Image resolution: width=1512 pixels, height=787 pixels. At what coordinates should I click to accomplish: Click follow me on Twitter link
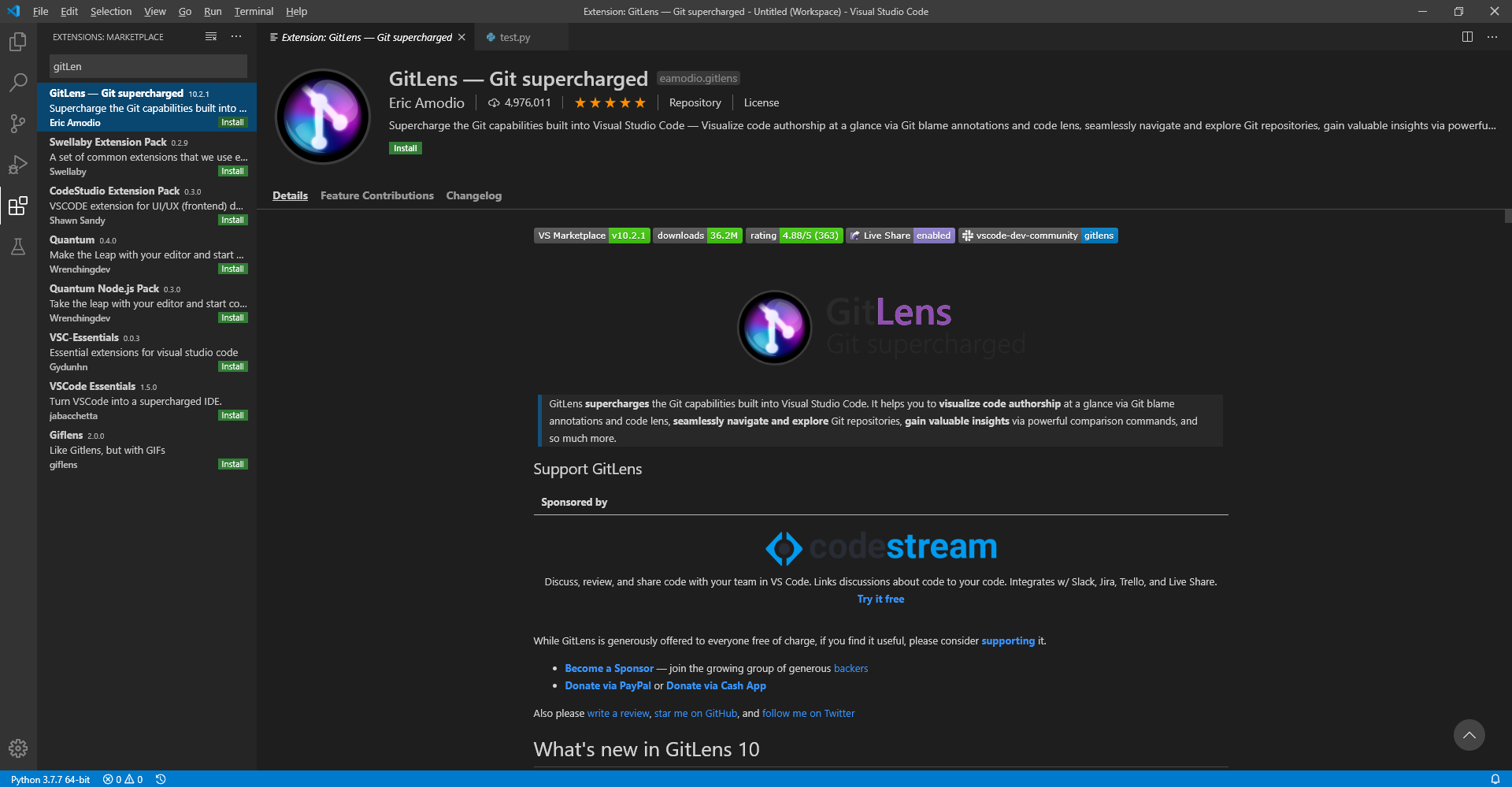tap(808, 713)
